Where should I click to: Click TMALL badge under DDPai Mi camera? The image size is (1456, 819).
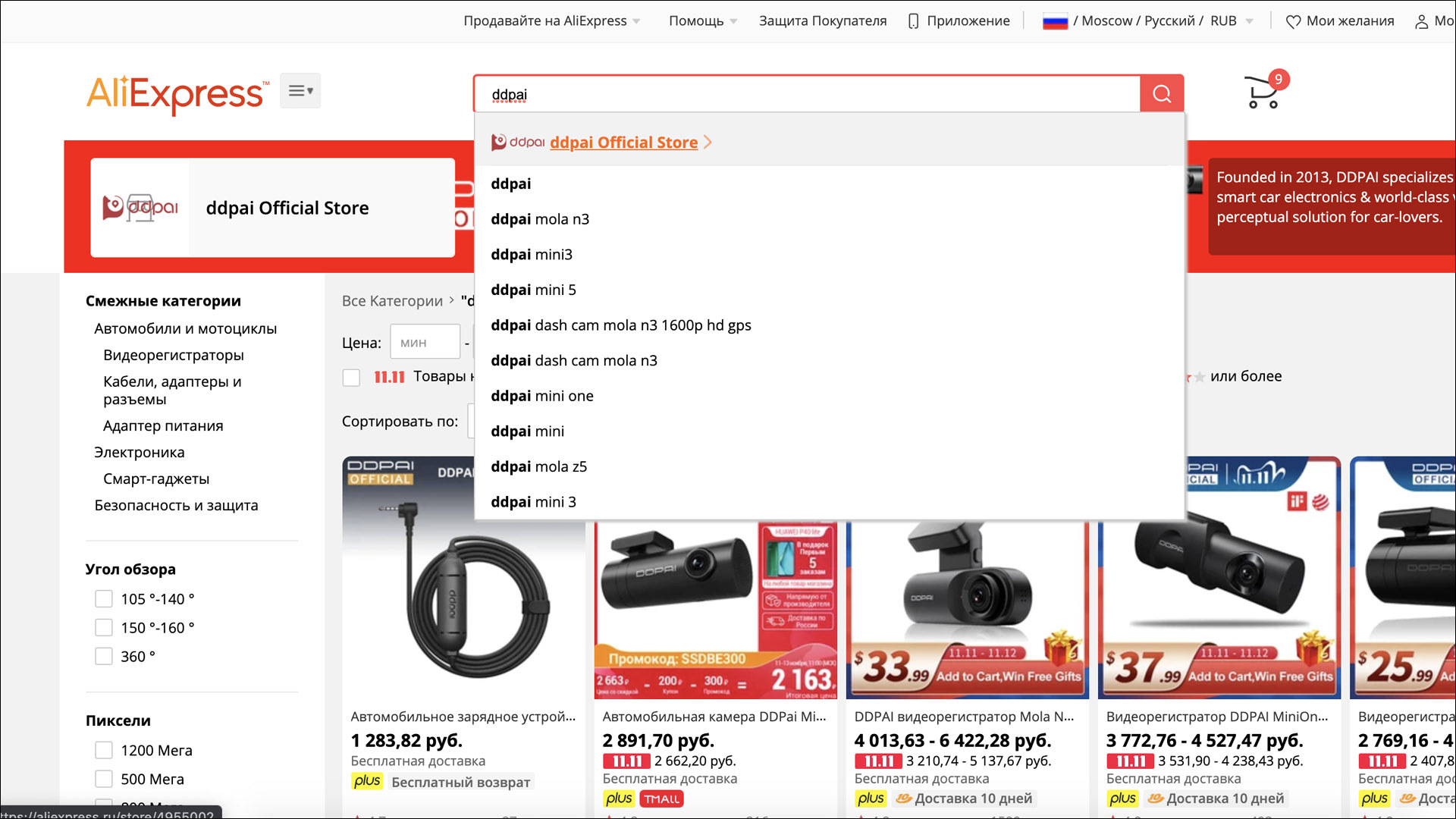(x=662, y=799)
